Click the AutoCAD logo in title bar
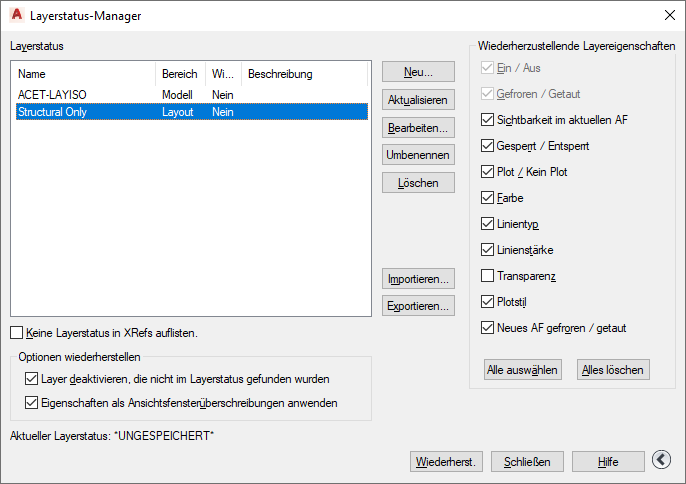 tap(17, 15)
